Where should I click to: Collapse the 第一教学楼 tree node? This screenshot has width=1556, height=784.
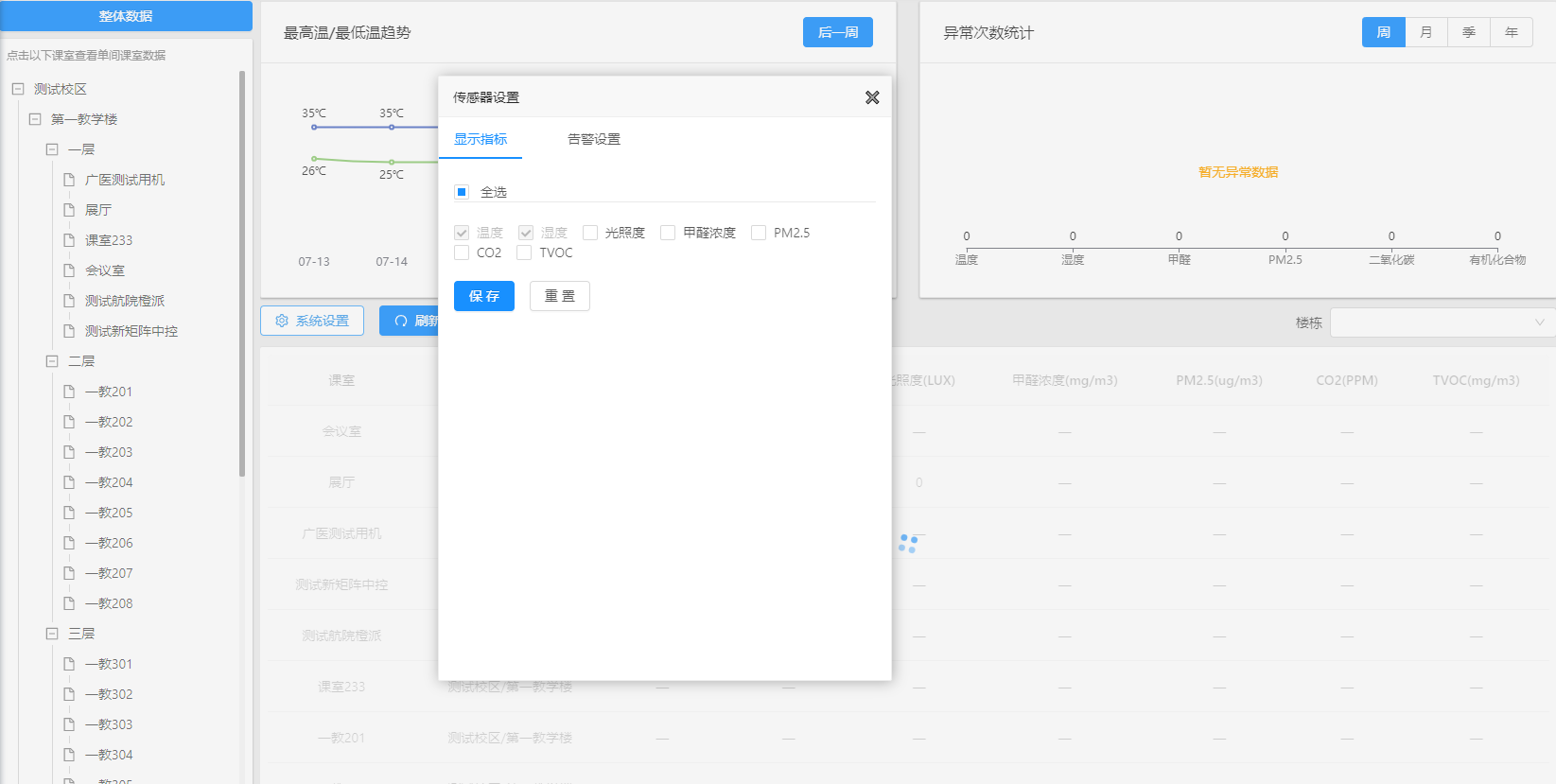[x=35, y=119]
